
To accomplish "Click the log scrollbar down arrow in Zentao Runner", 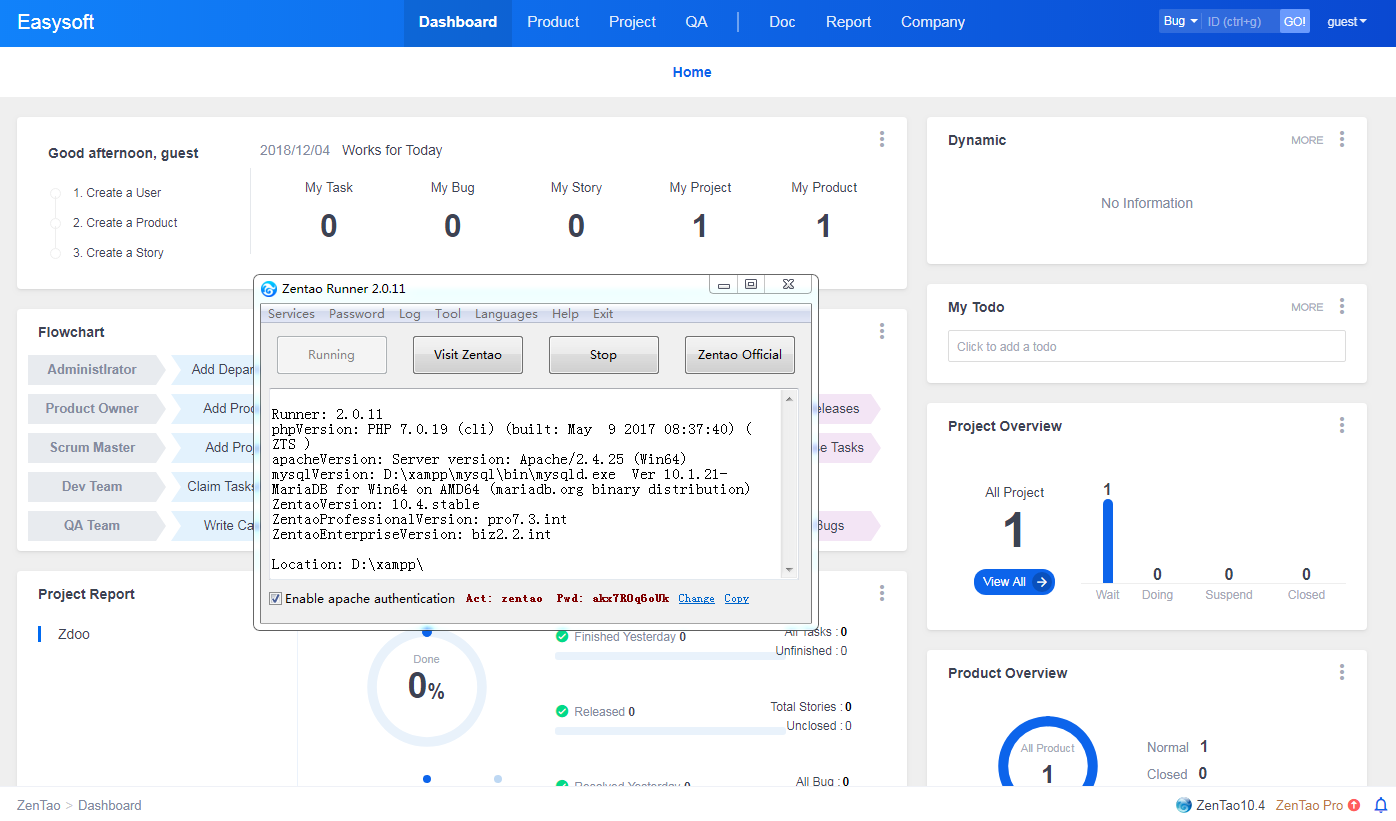I will tap(789, 569).
